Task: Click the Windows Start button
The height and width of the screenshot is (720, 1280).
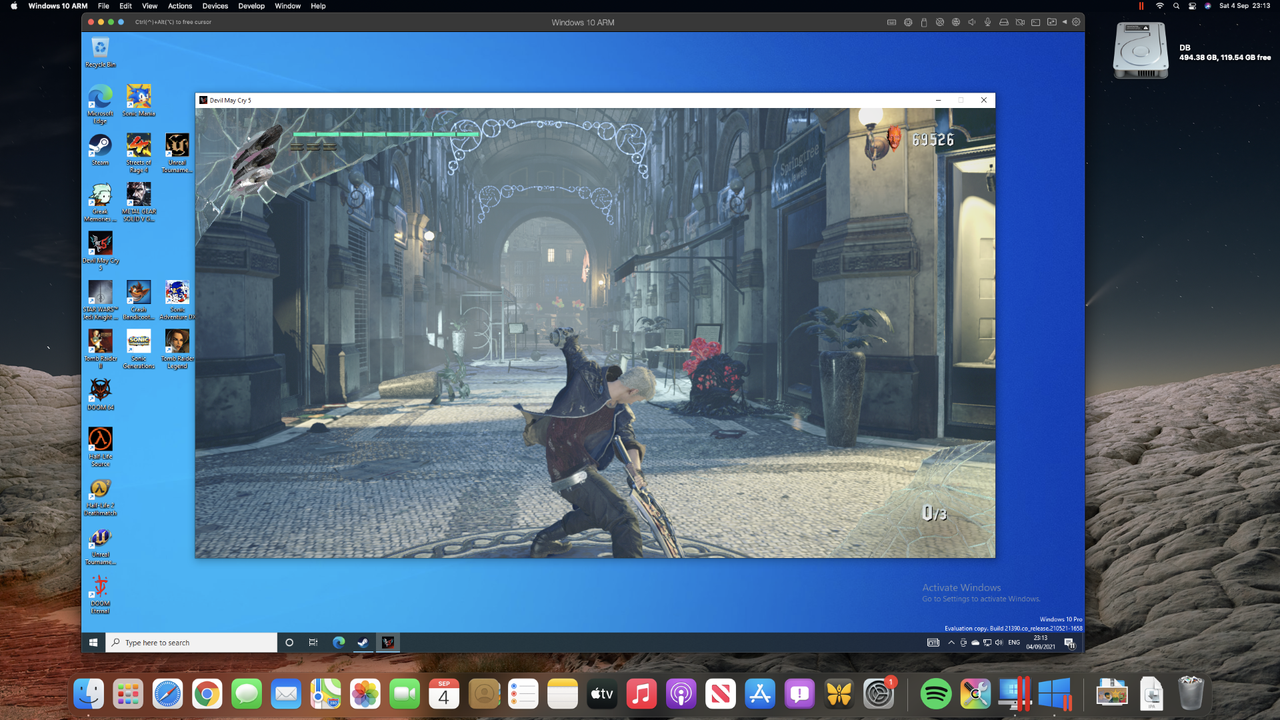Action: [x=94, y=642]
